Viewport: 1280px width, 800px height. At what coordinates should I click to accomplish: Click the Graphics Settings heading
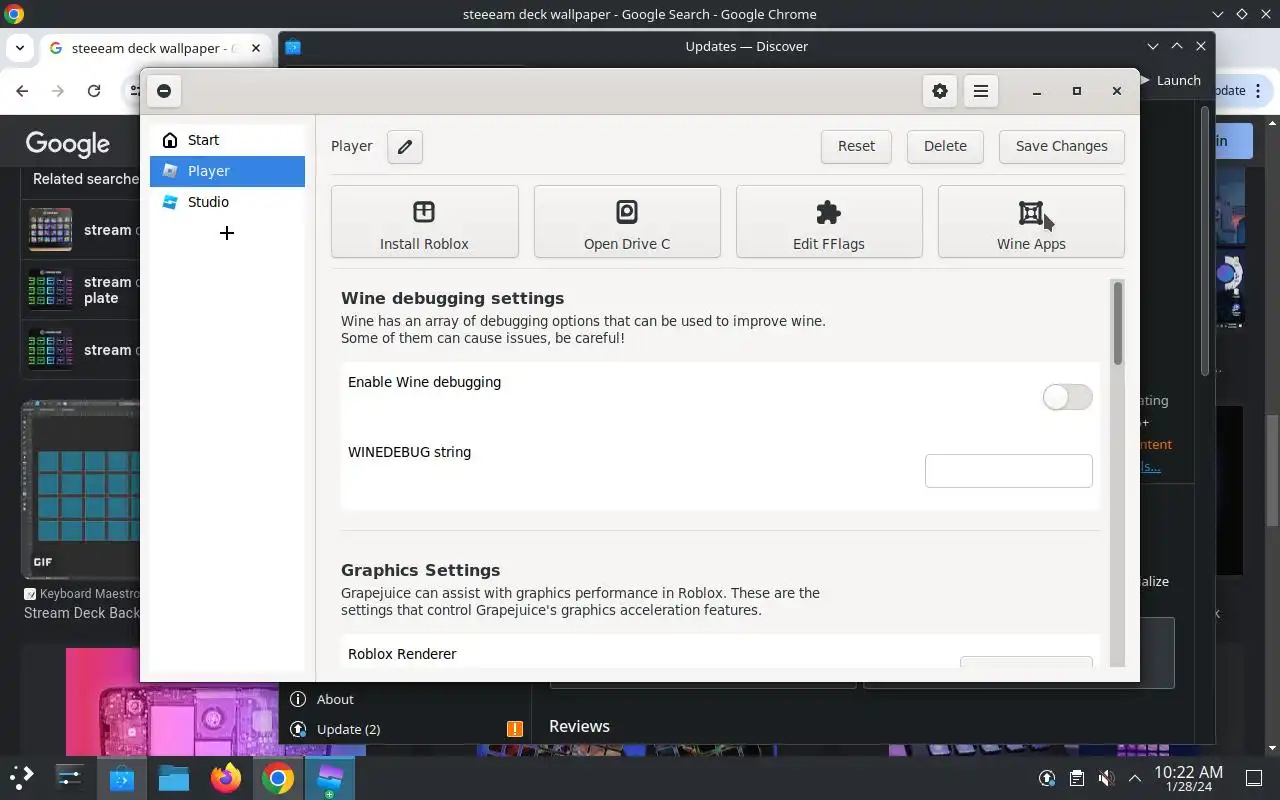point(420,570)
